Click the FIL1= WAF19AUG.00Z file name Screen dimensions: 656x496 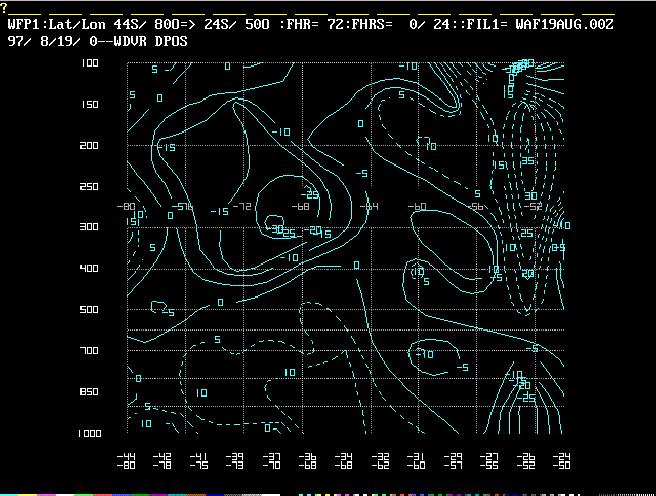click(540, 24)
